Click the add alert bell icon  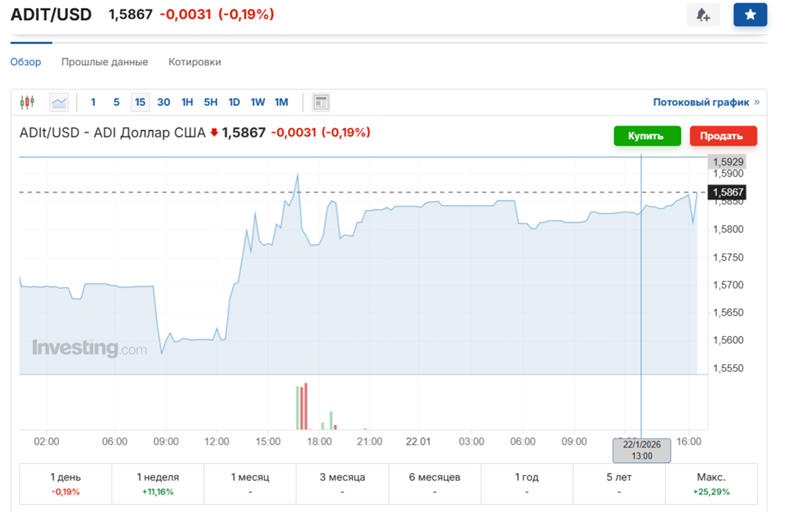[x=703, y=15]
